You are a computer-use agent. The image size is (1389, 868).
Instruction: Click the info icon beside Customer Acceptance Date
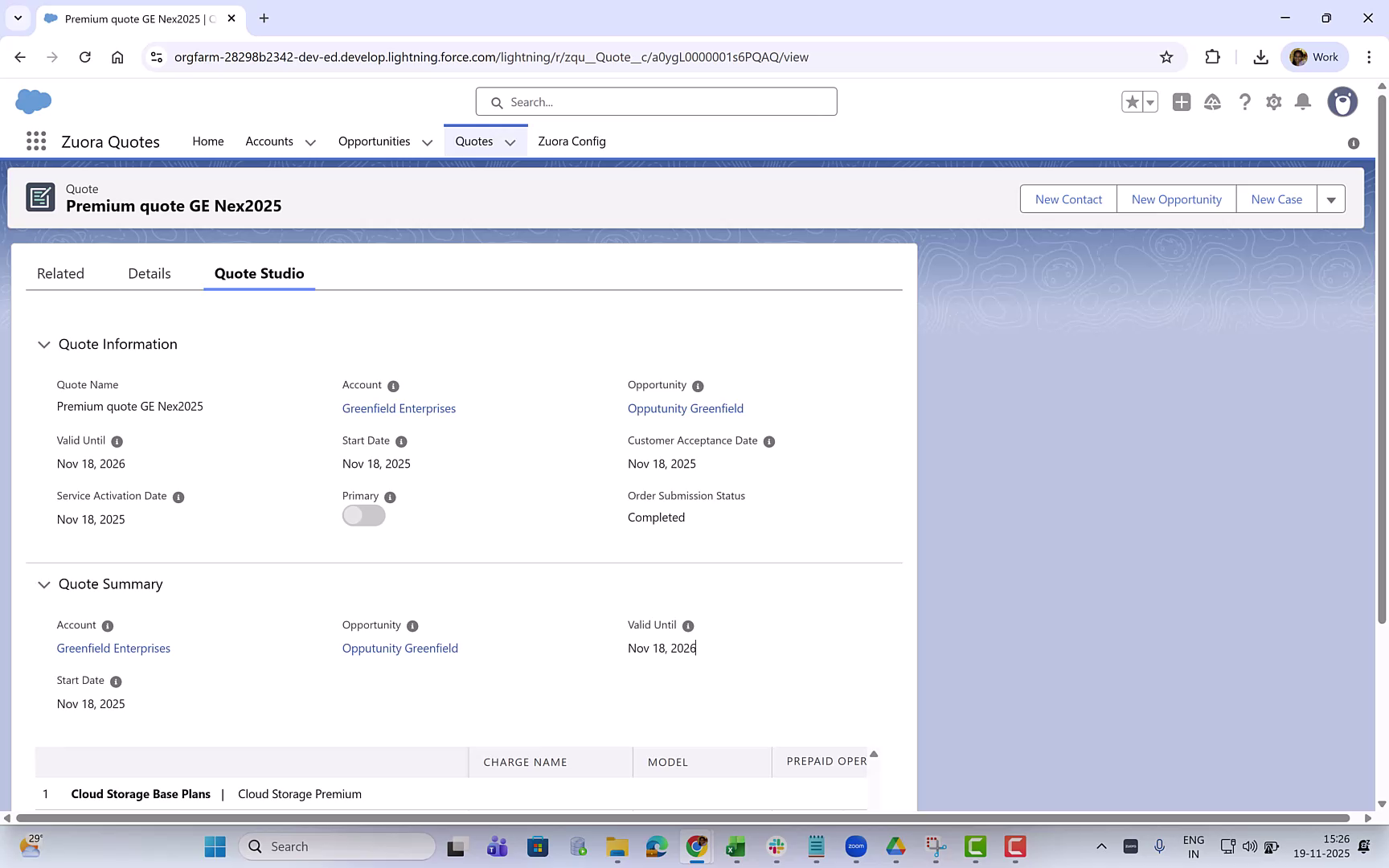(769, 441)
